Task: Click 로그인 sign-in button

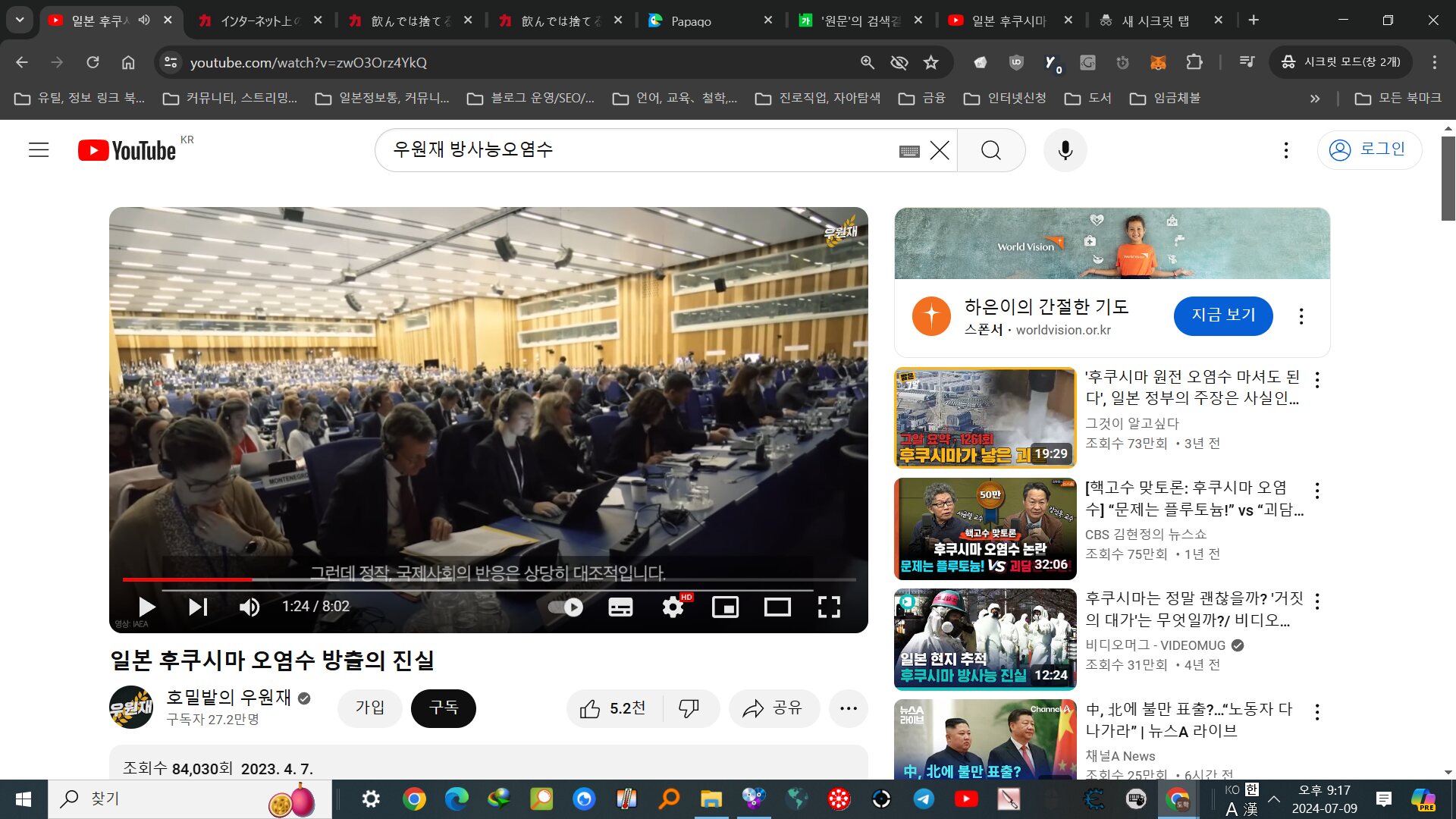Action: tap(1369, 149)
